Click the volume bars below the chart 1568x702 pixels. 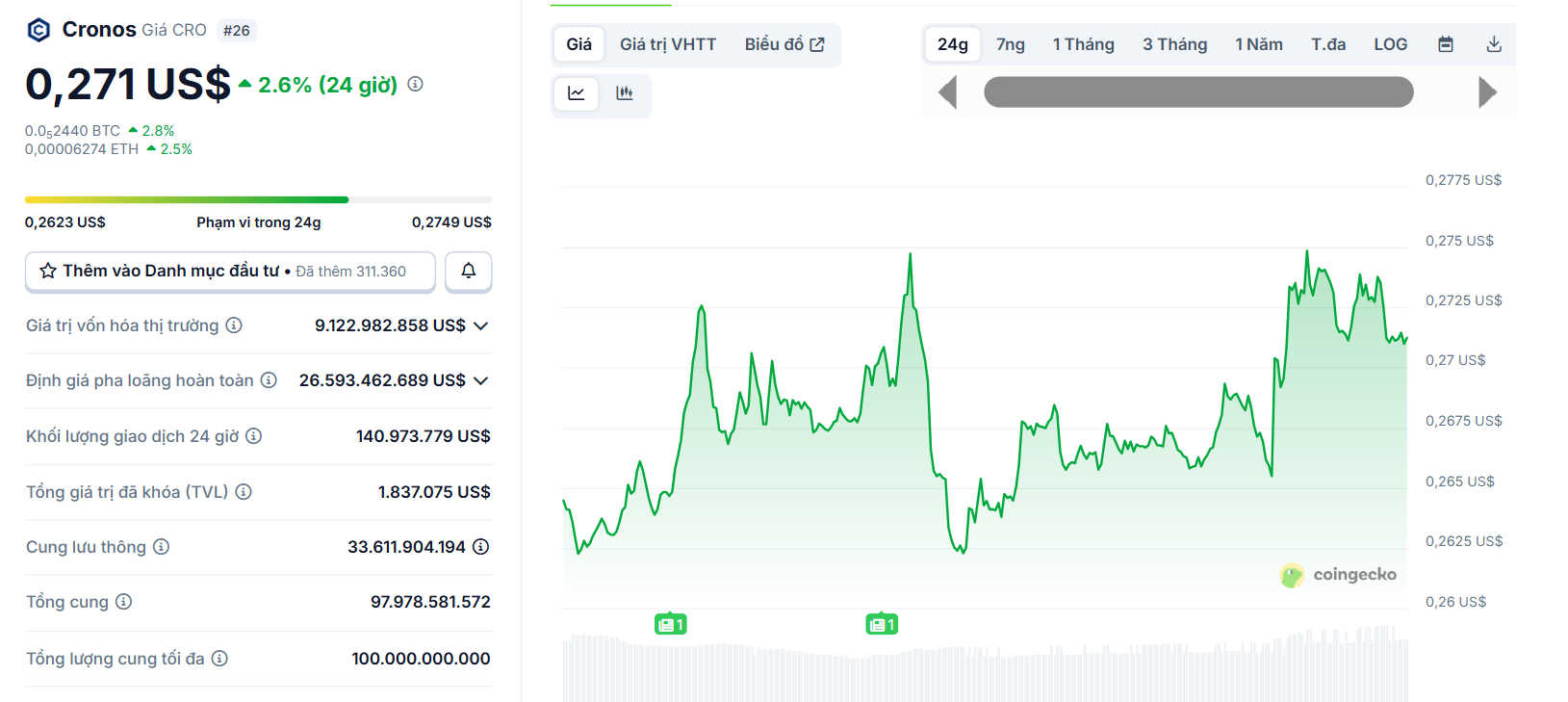[x=985, y=664]
